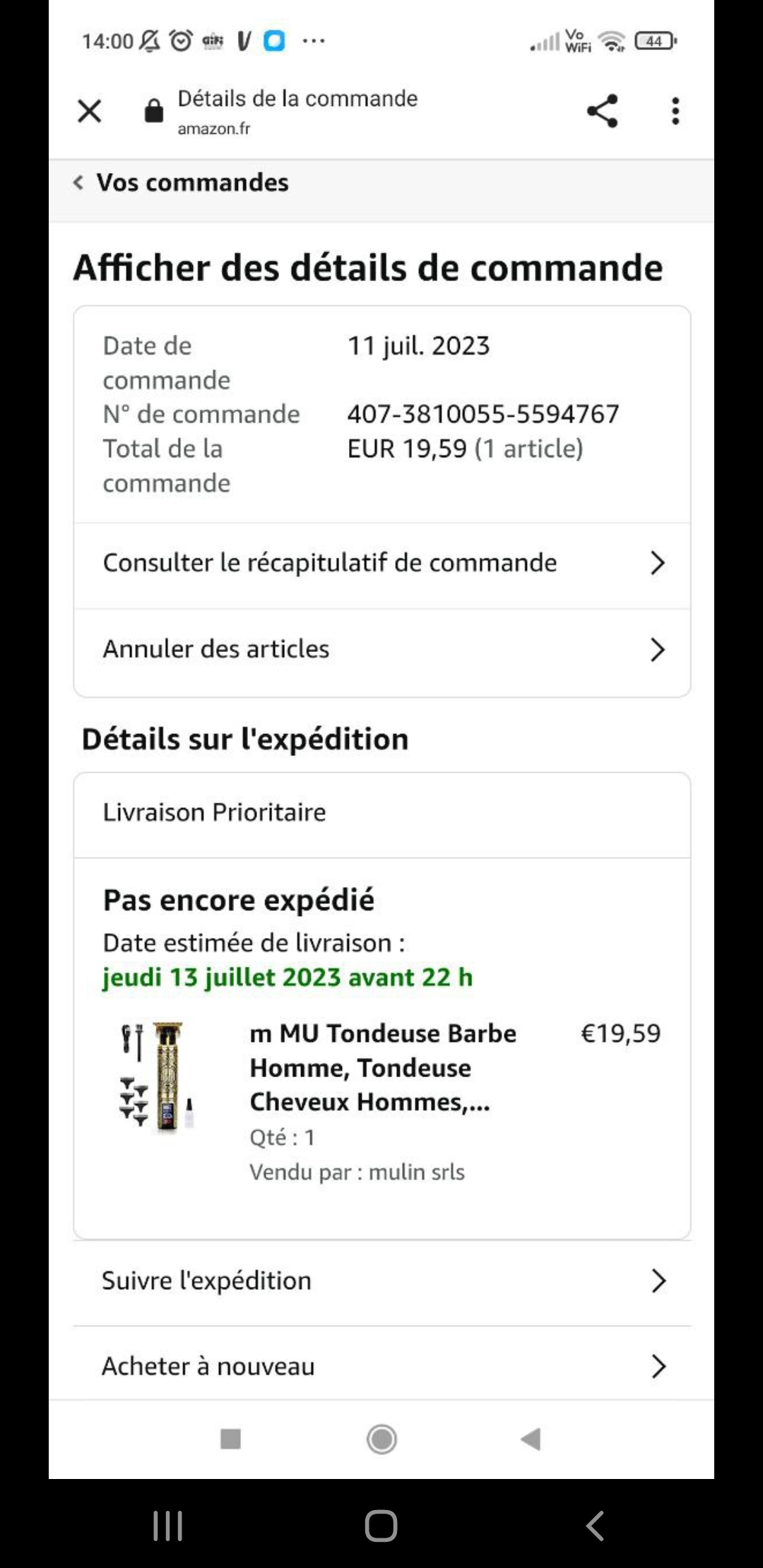The image size is (763, 1568).
Task: Tap the padlock site security icon
Action: tap(153, 110)
